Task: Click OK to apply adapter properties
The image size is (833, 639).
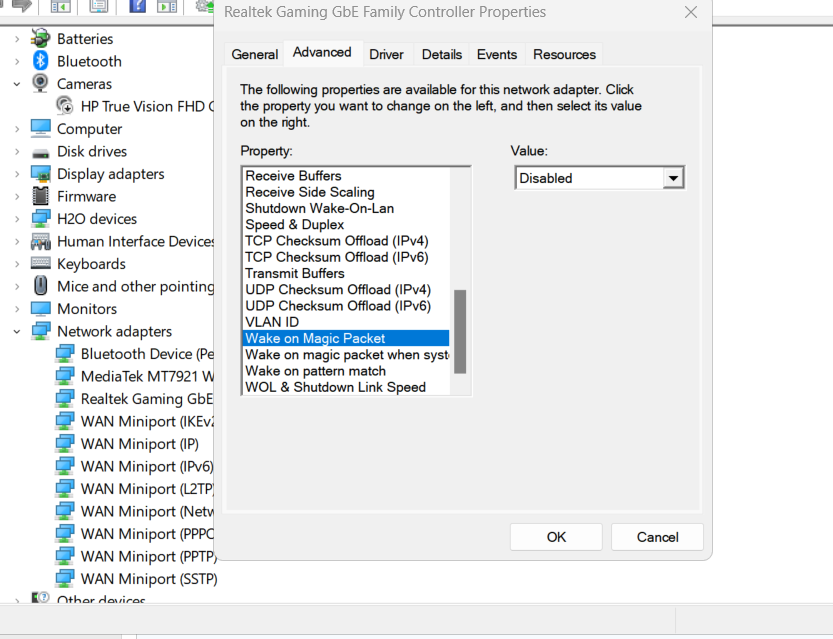Action: coord(556,537)
